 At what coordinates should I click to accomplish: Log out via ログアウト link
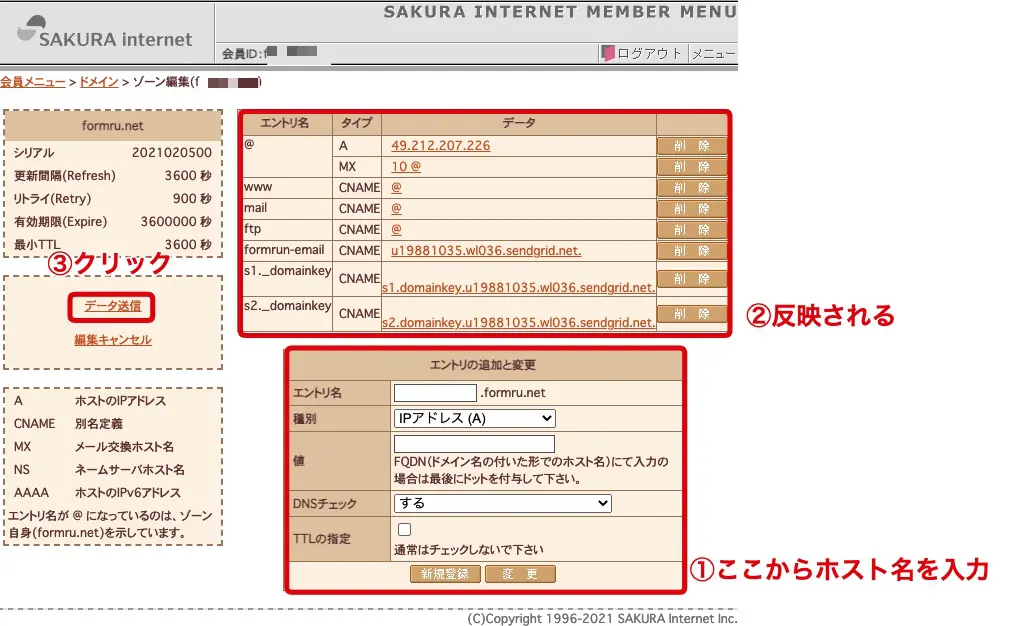tap(649, 53)
